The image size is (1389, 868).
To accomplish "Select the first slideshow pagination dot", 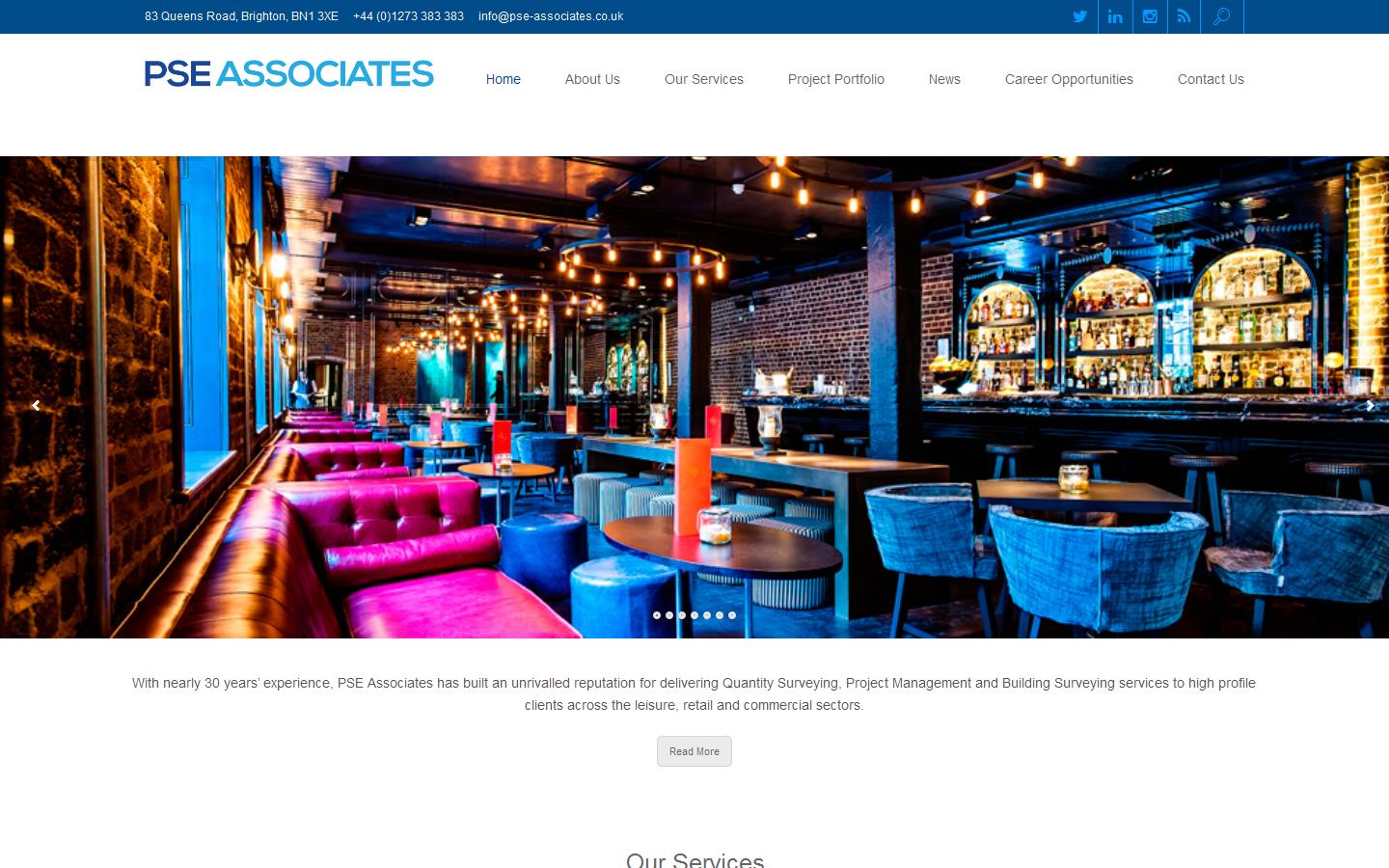I will tap(657, 615).
